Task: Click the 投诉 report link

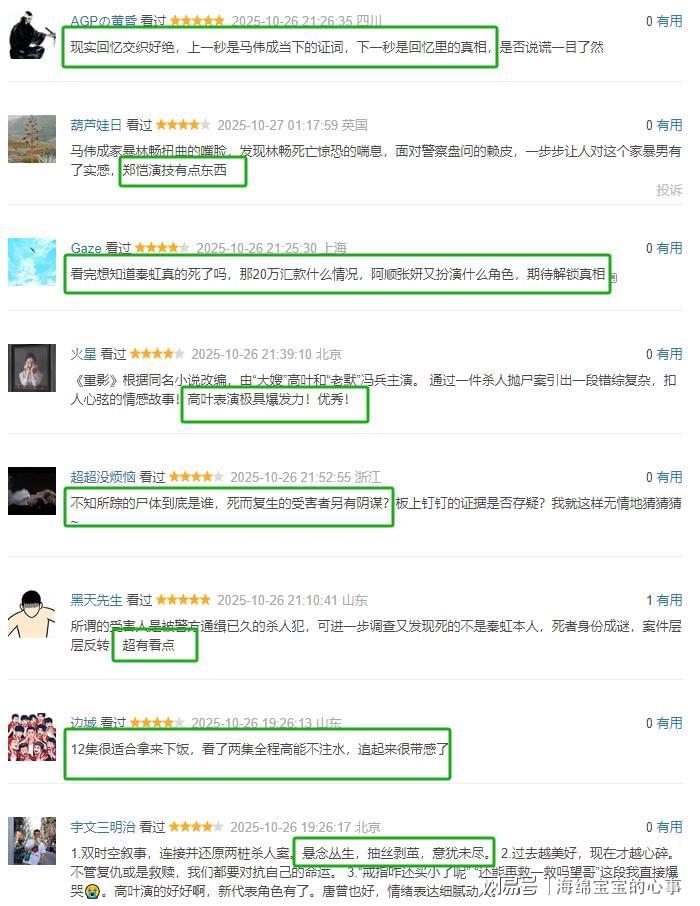Action: 669,190
